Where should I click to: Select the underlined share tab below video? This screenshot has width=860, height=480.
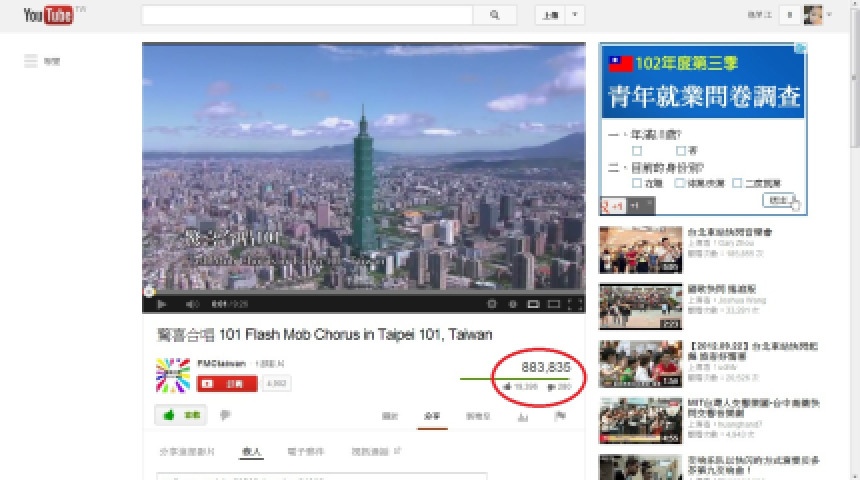[432, 415]
